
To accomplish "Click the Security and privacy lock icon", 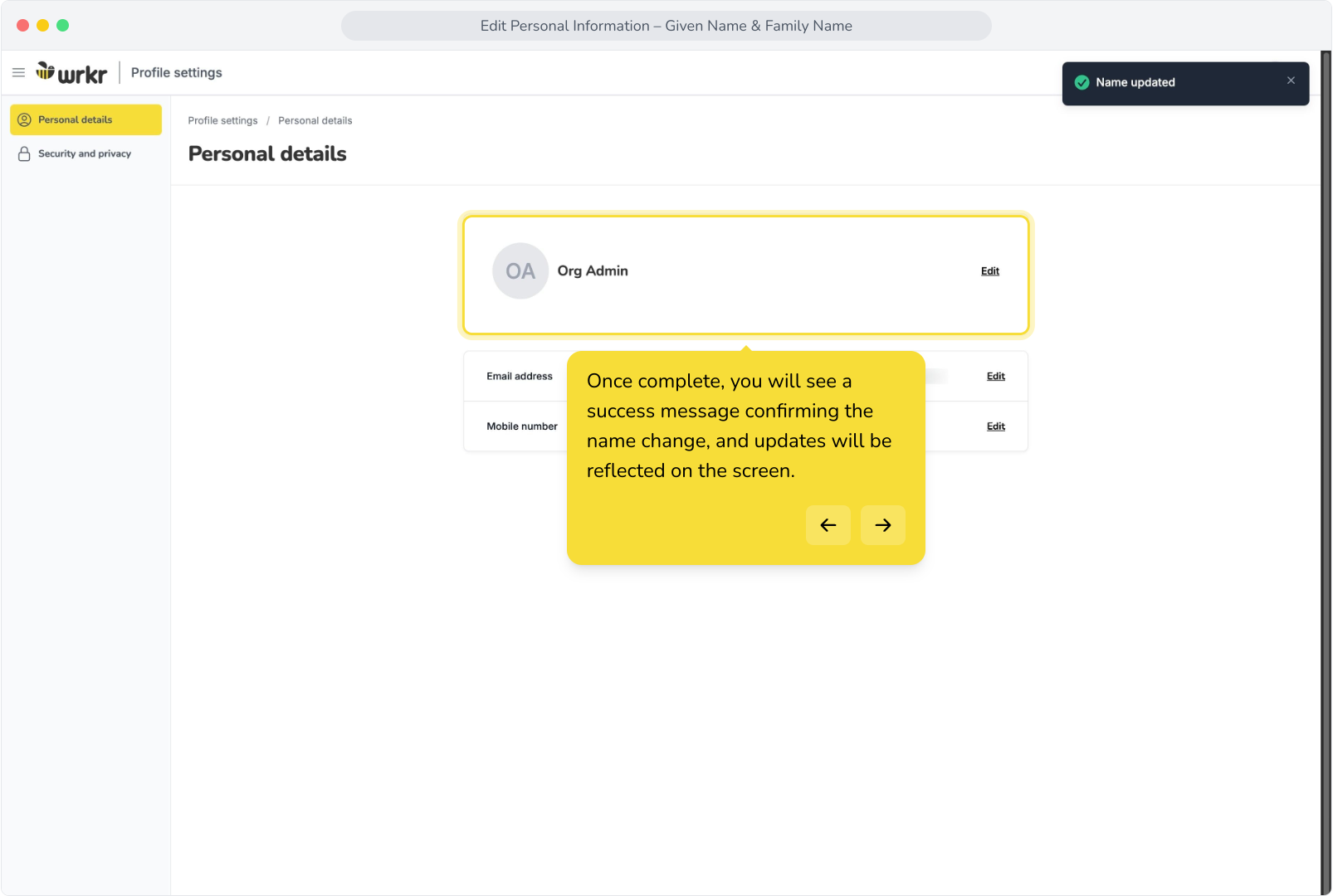I will tap(24, 154).
